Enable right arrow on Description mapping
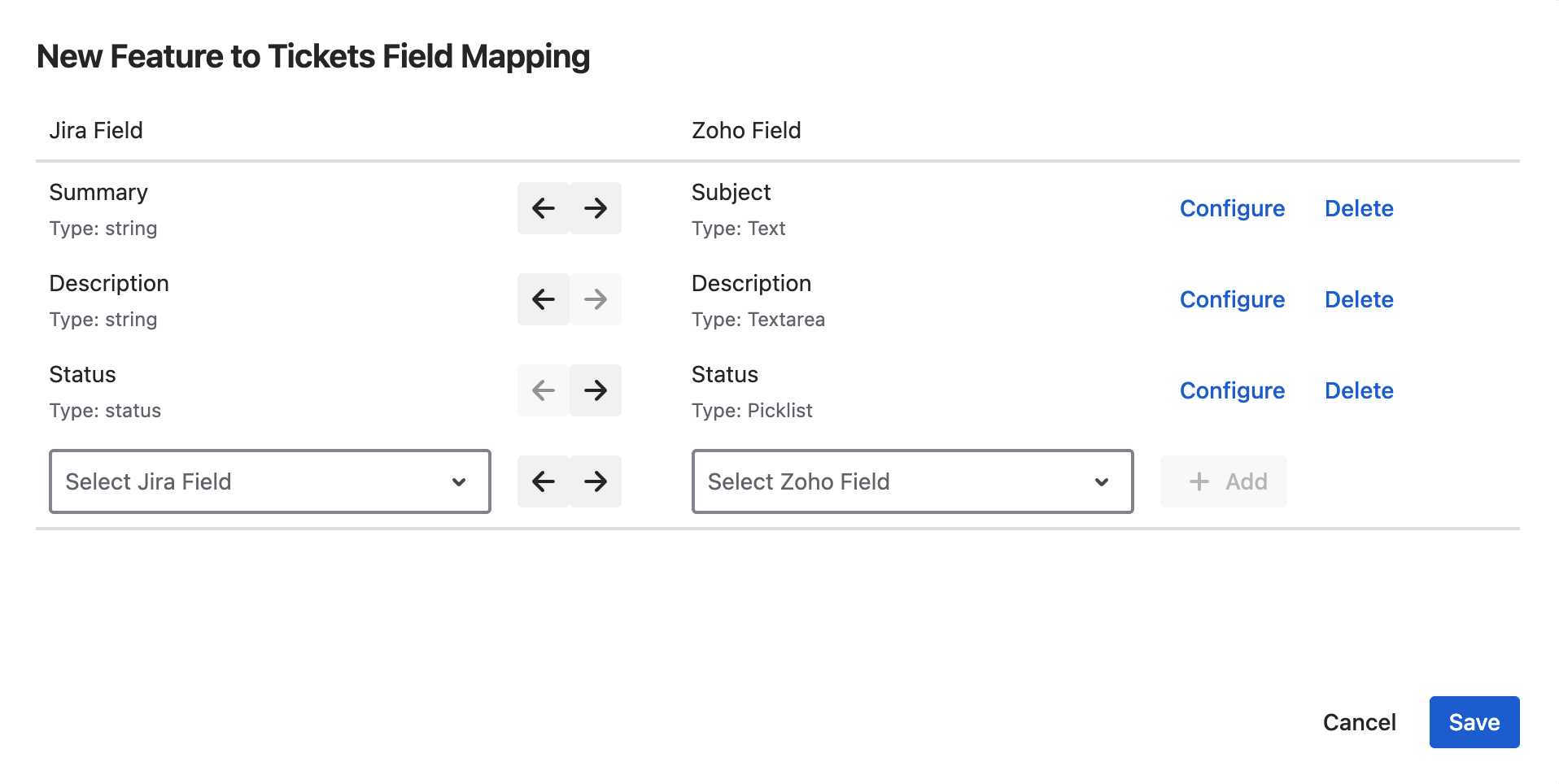 pyautogui.click(x=596, y=299)
